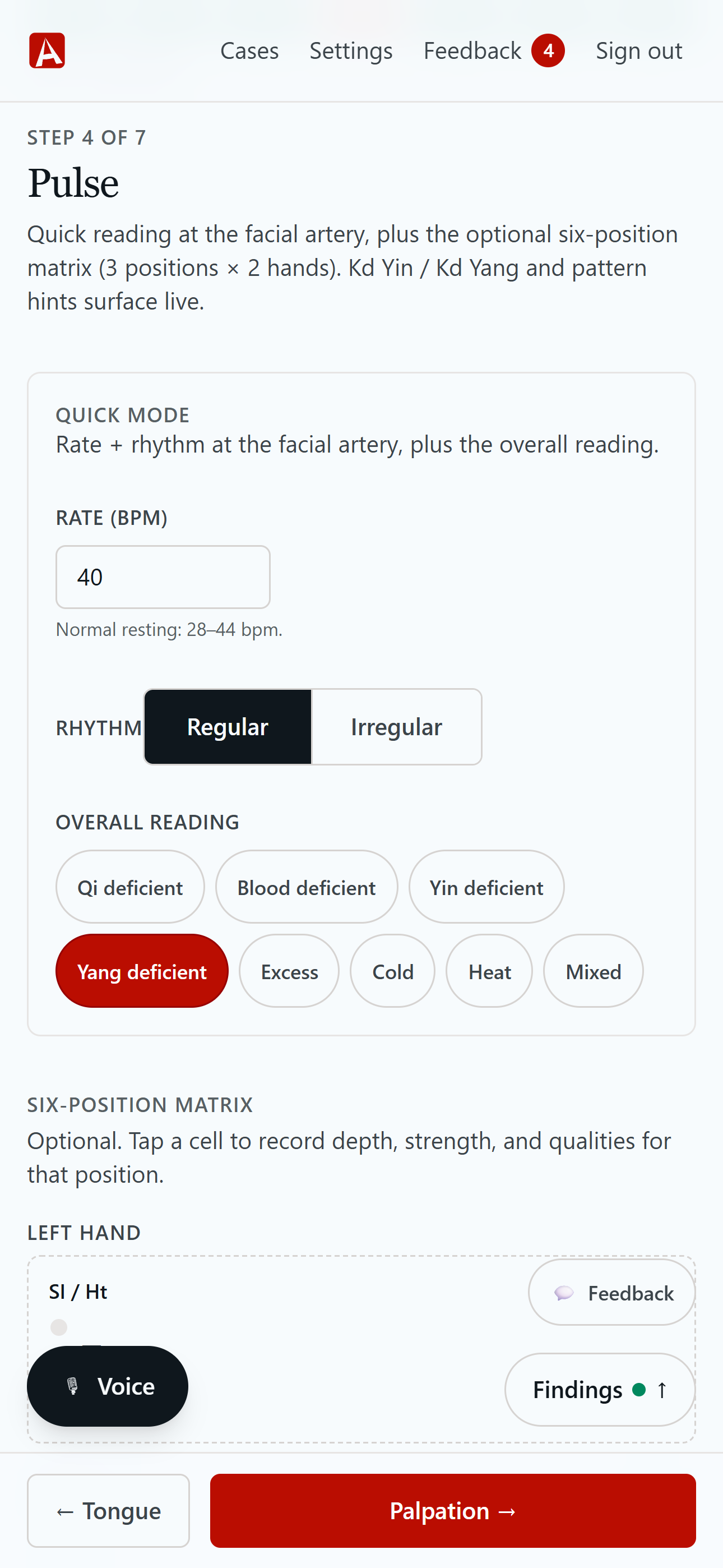Viewport: 723px width, 1568px height.
Task: Choose the Qi deficient reading chip
Action: coord(130,888)
